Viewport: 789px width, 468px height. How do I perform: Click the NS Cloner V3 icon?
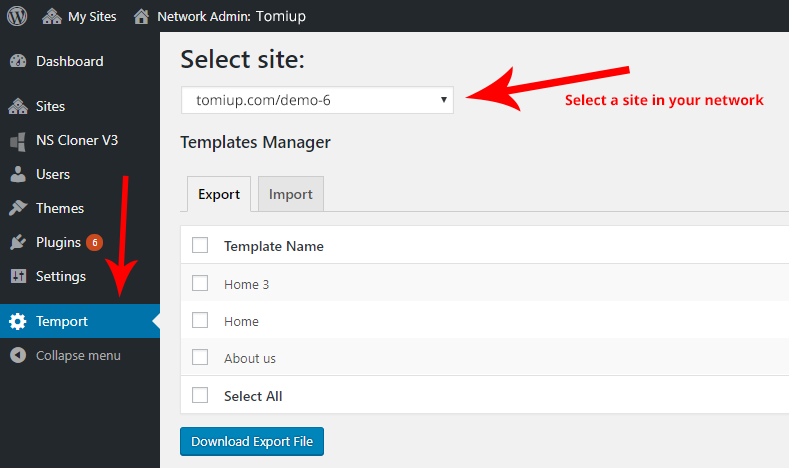18,141
